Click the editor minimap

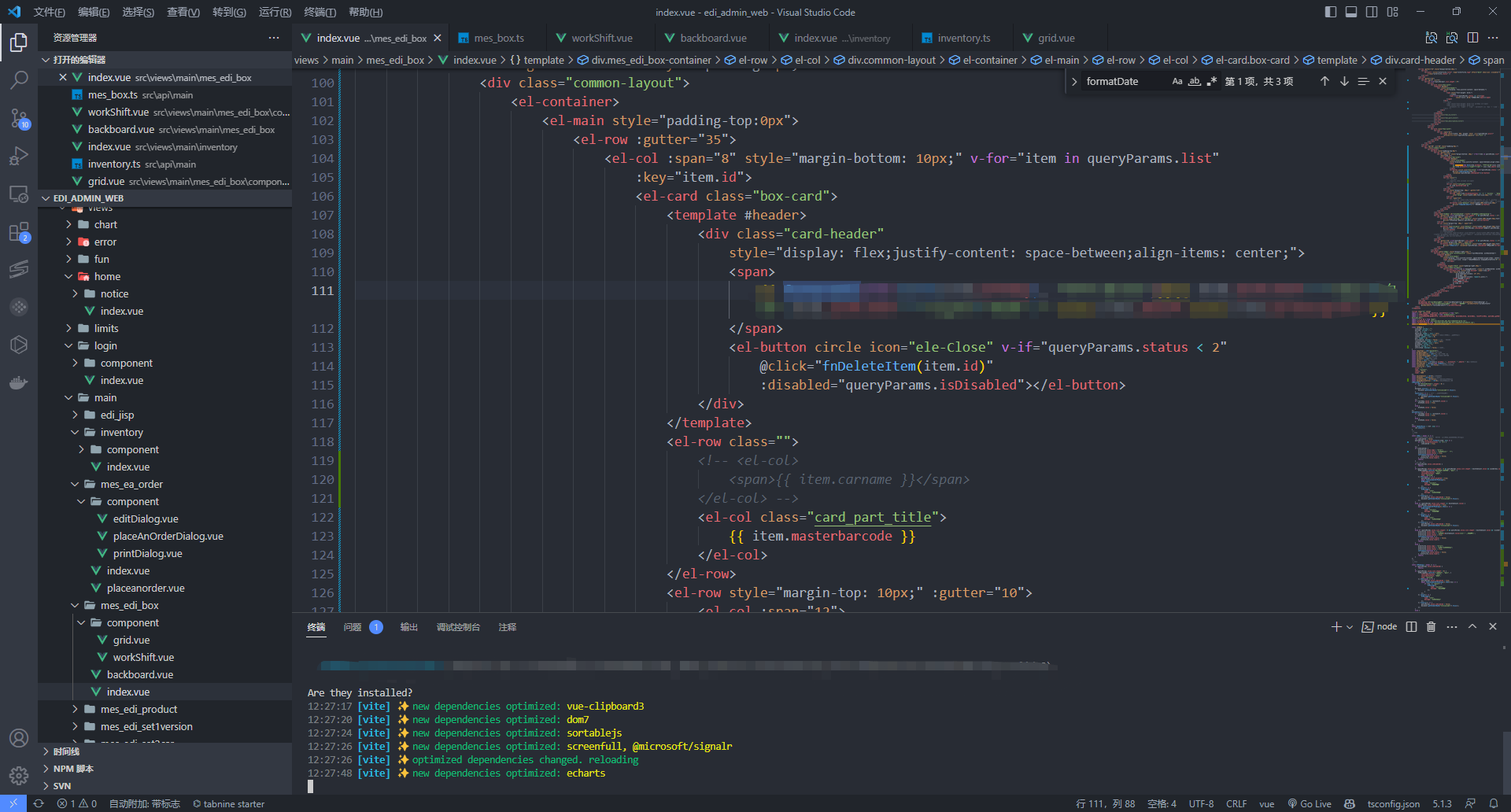coord(1454,338)
